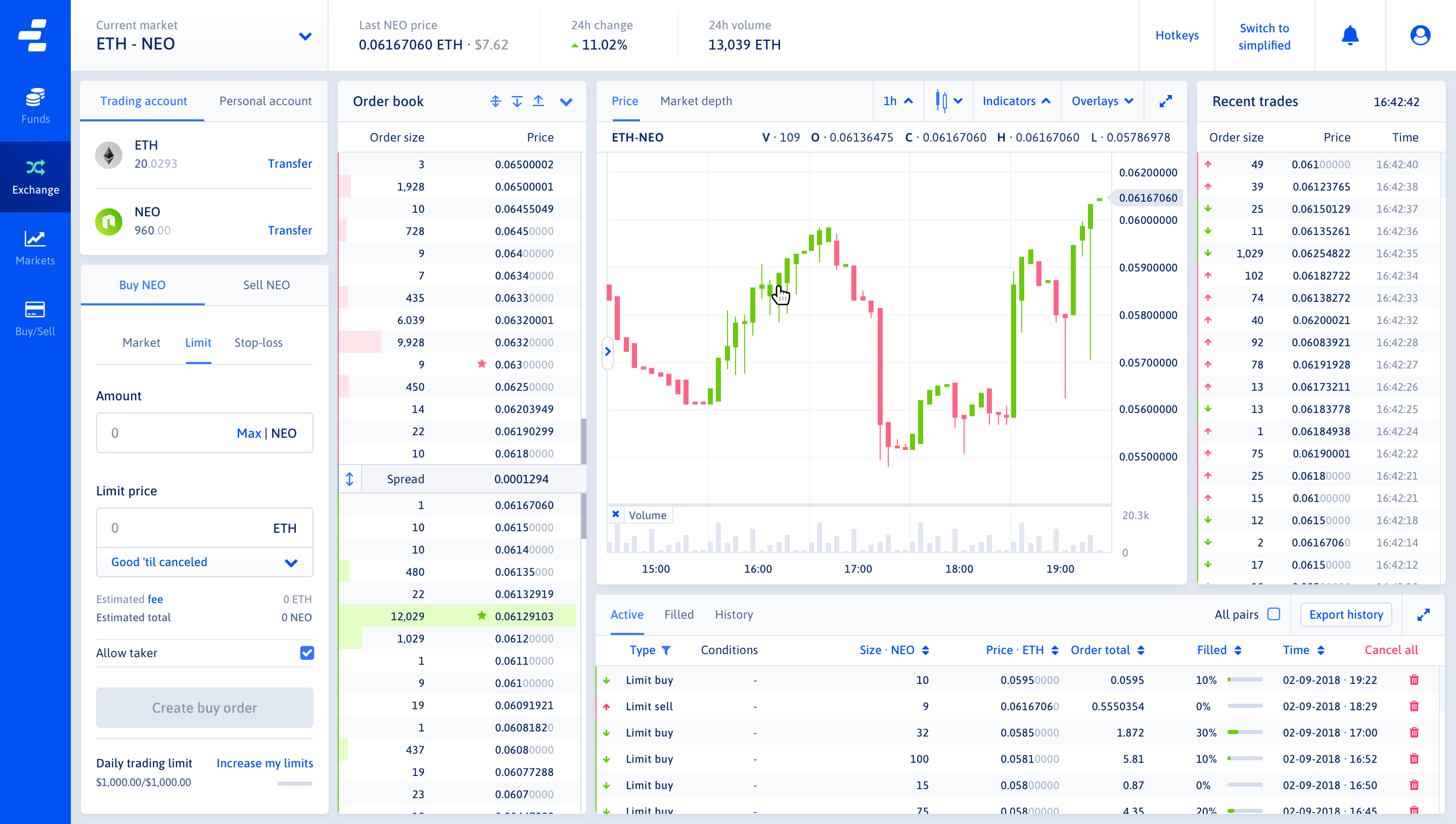This screenshot has width=1456, height=824.
Task: Delete the Limit sell order with trash icon
Action: coord(1414,706)
